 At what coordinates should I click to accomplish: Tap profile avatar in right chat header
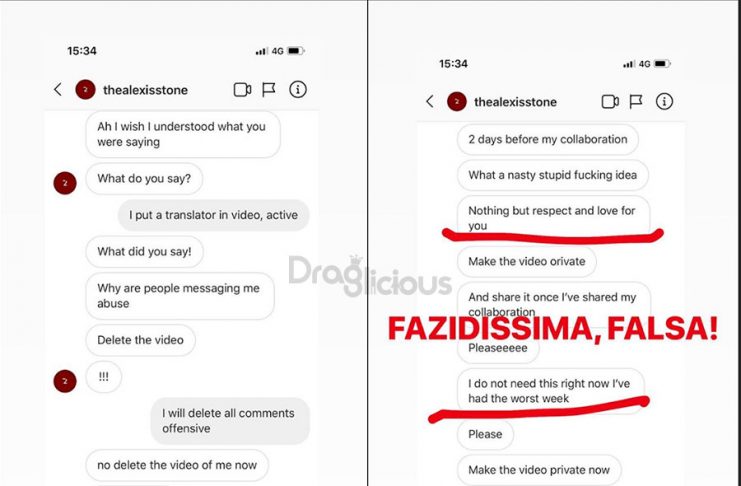pos(457,102)
